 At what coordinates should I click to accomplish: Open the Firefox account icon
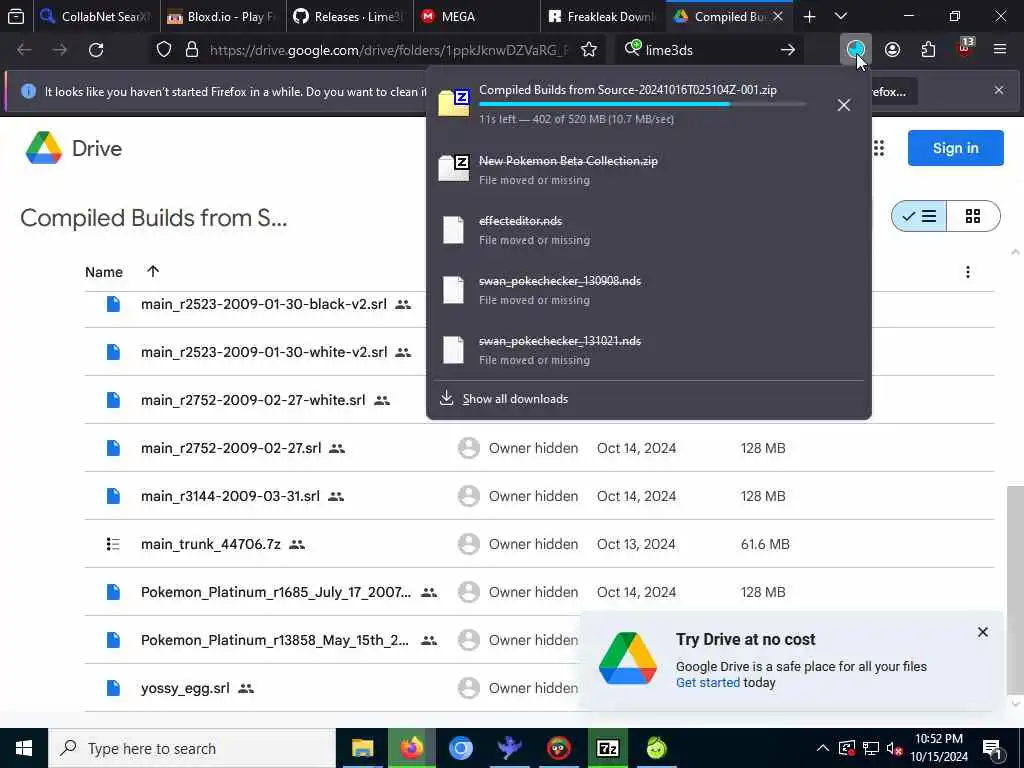892,50
